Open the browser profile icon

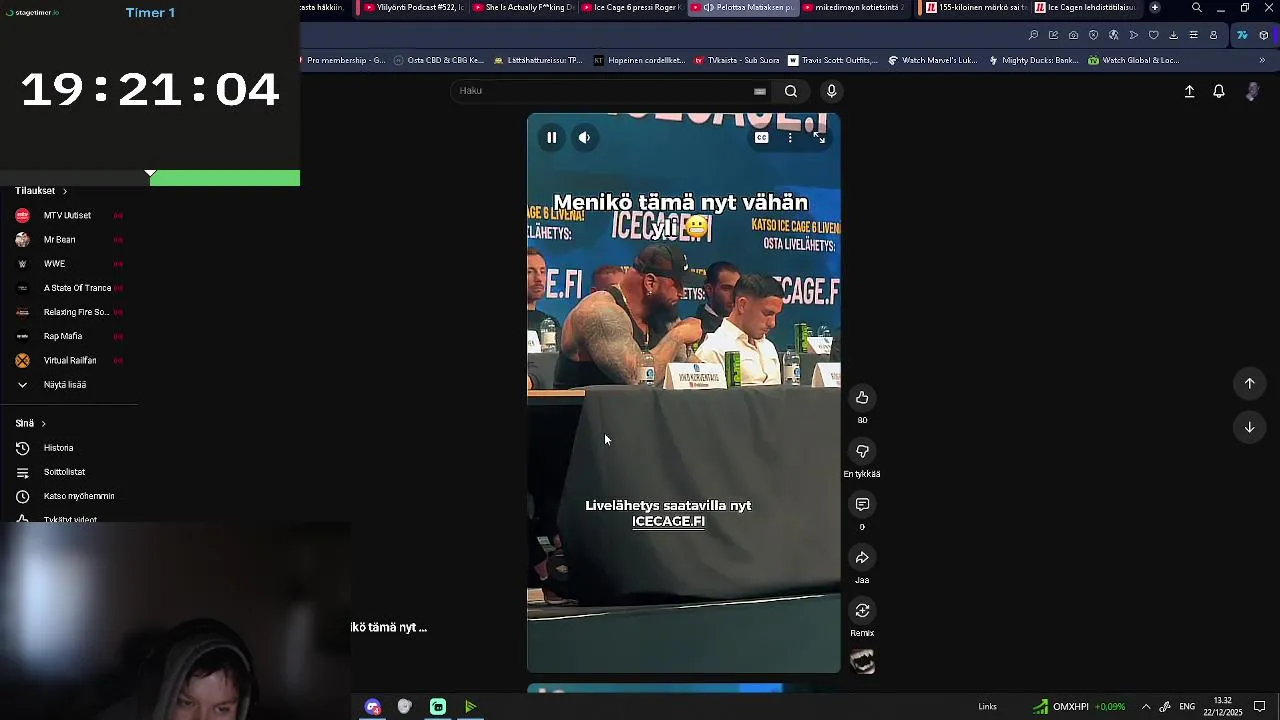1213,35
